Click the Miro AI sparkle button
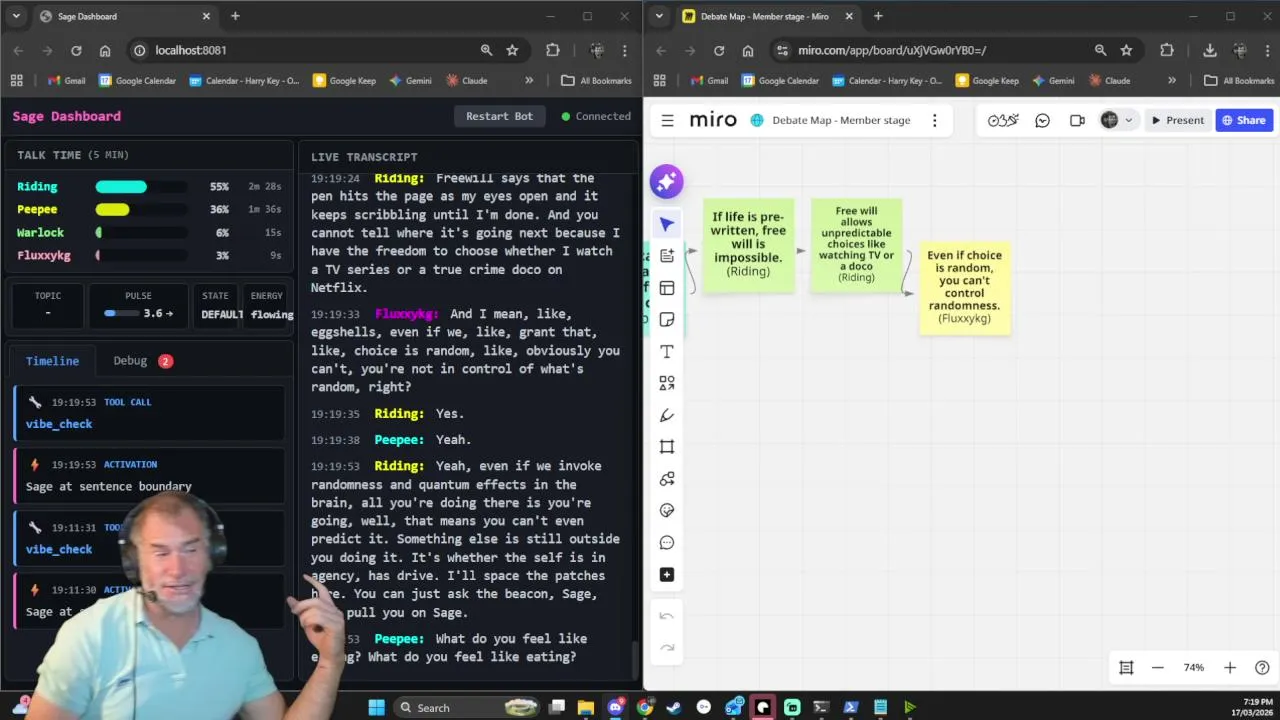 pyautogui.click(x=666, y=181)
